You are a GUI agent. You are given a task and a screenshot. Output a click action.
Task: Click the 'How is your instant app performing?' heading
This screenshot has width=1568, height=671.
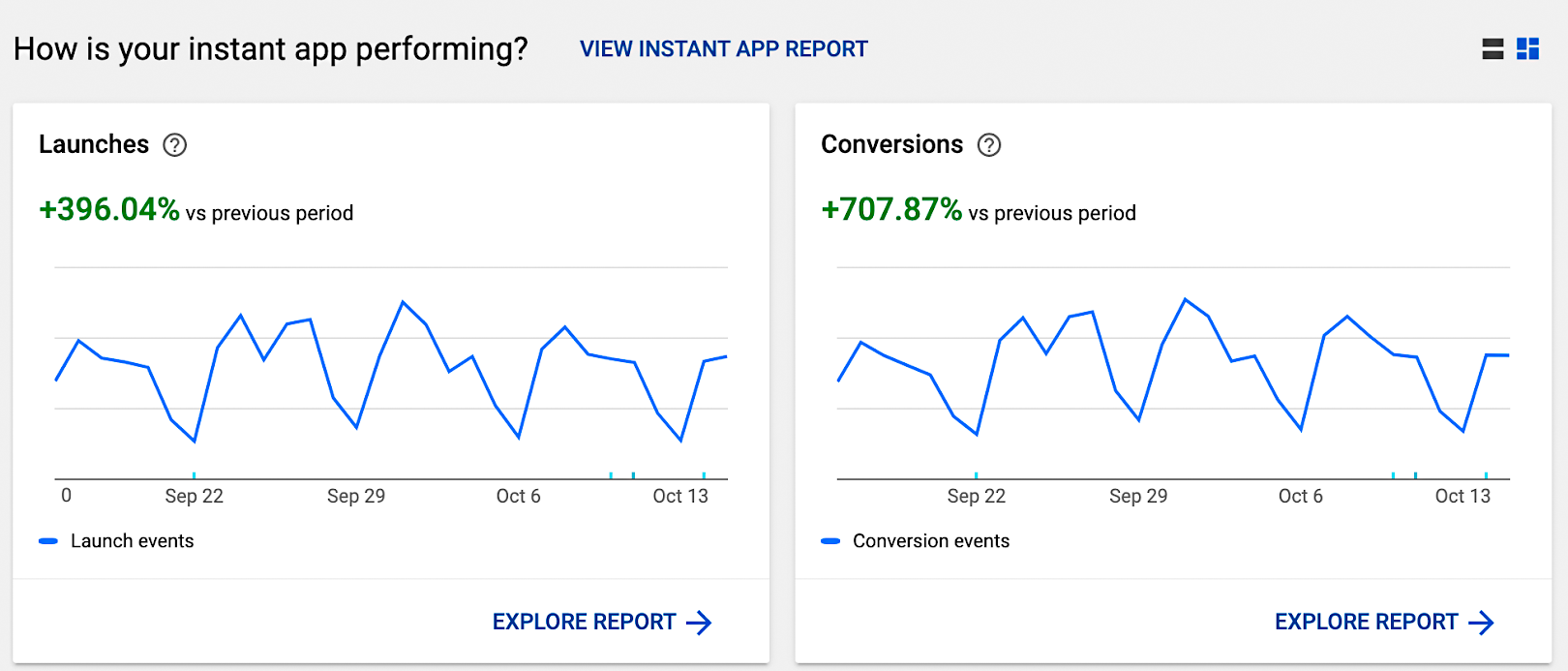click(271, 48)
